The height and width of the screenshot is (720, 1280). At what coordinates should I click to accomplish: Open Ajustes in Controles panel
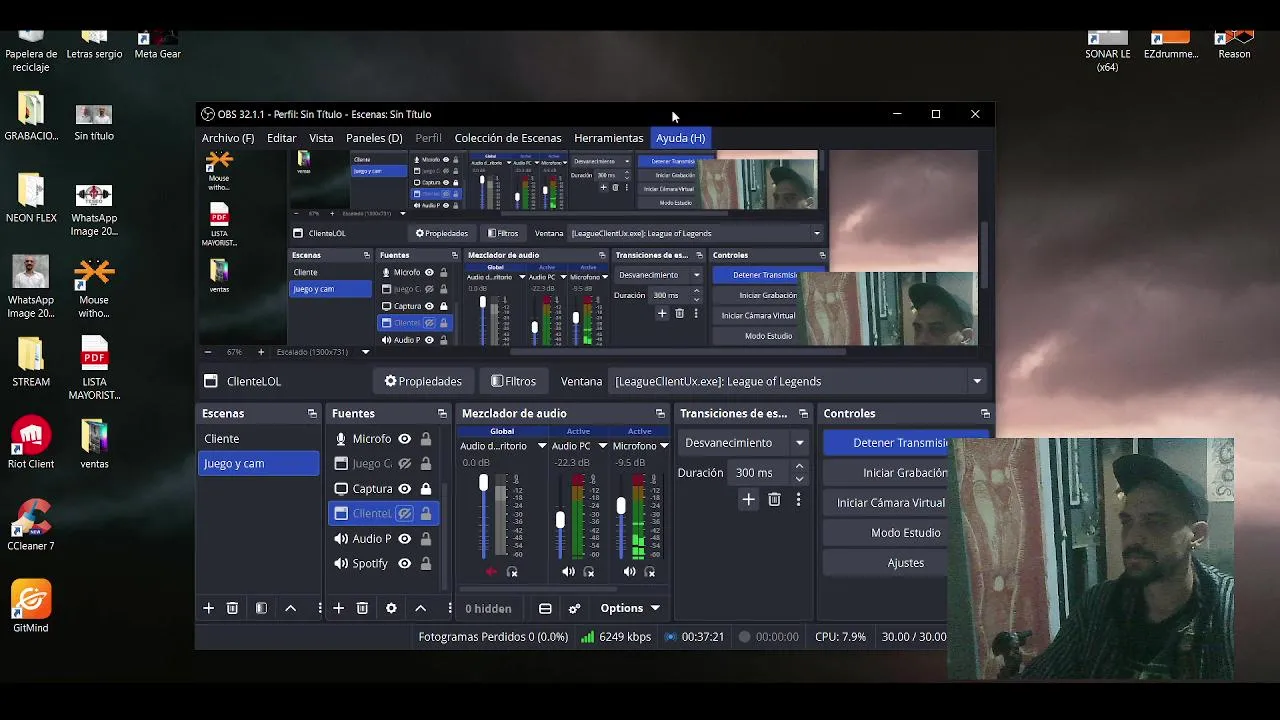pos(886,563)
